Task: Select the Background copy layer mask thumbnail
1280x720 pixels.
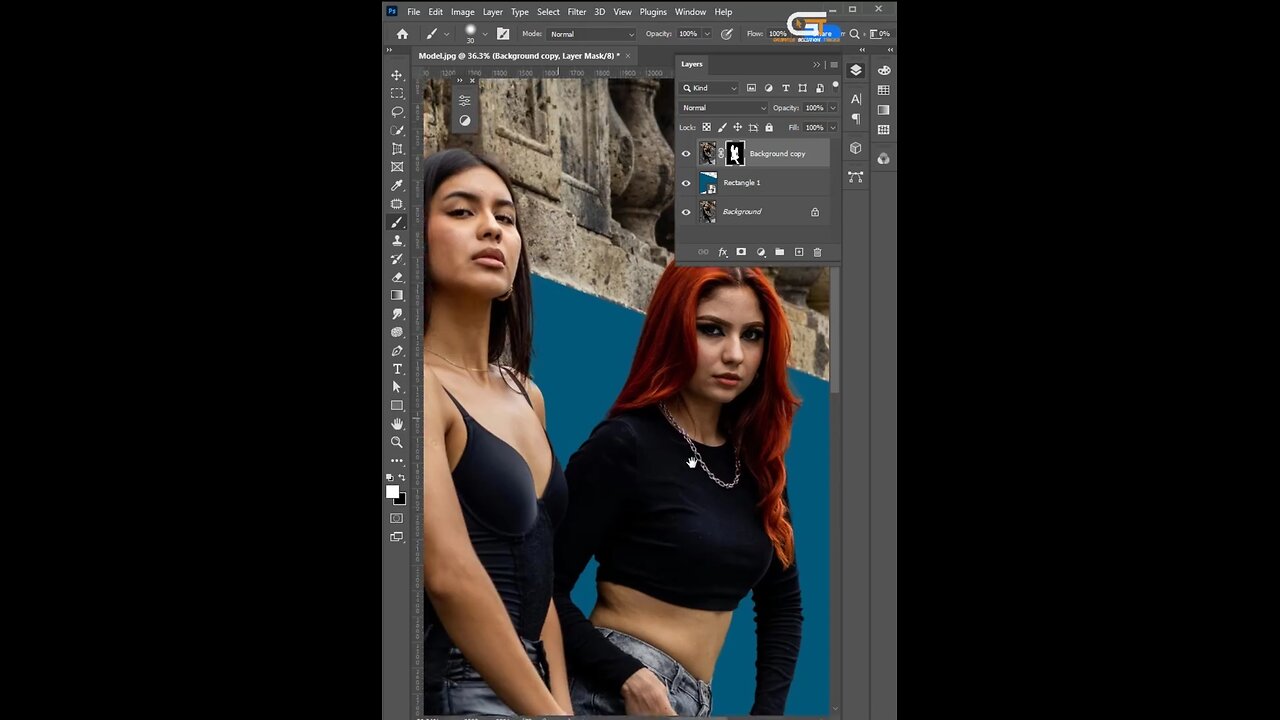Action: [735, 153]
